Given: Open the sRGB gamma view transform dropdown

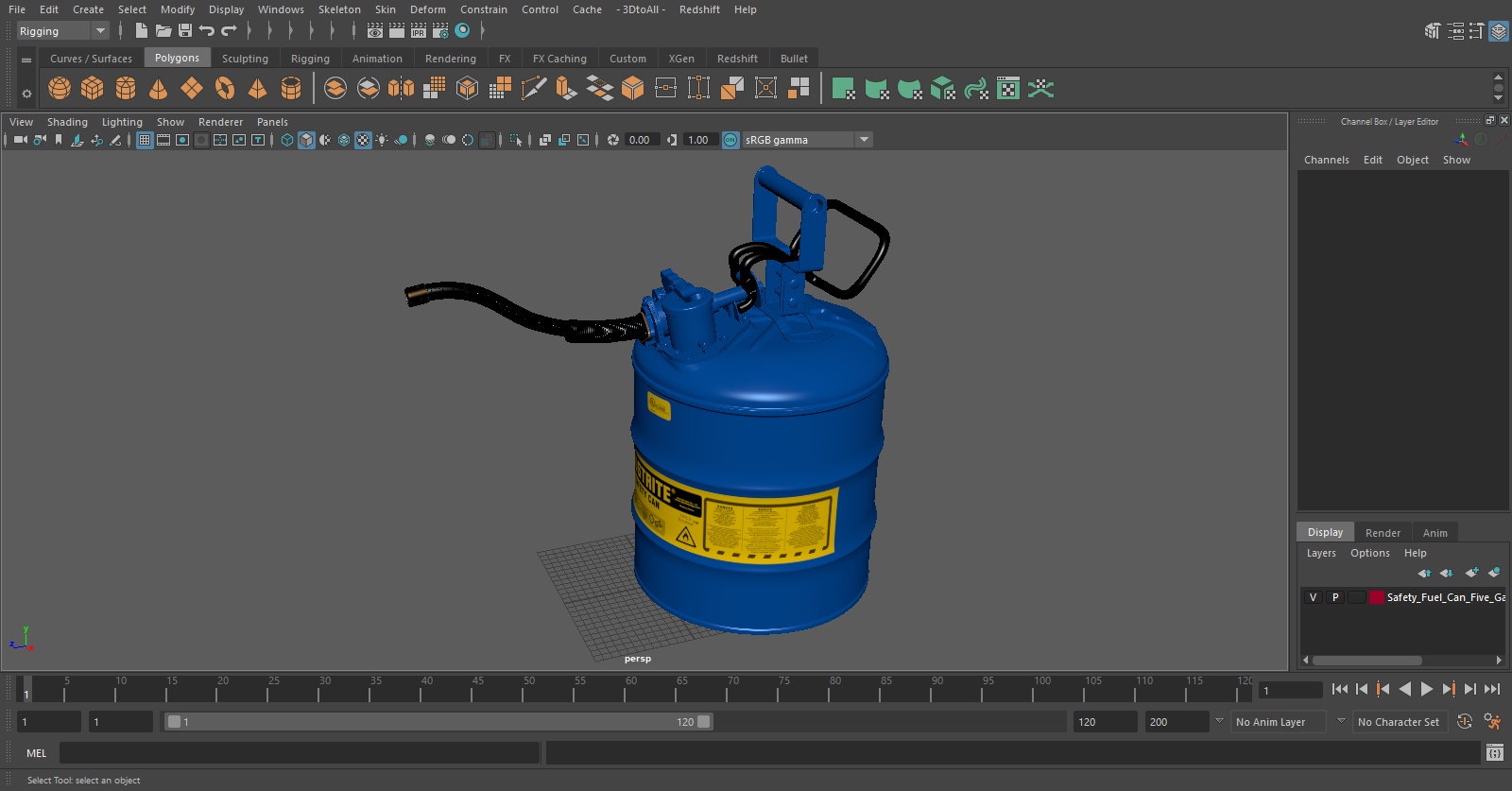Looking at the screenshot, I should click(x=807, y=140).
